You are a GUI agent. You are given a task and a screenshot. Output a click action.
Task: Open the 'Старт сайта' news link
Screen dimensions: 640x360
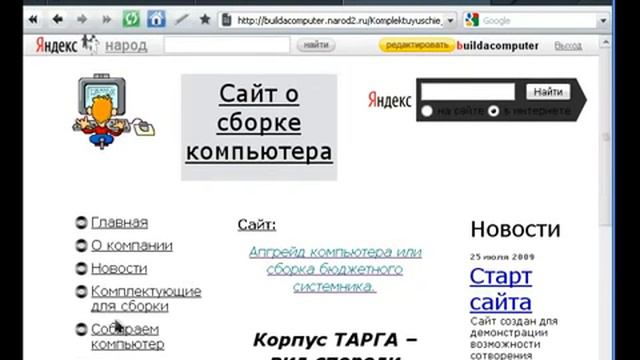click(x=501, y=289)
